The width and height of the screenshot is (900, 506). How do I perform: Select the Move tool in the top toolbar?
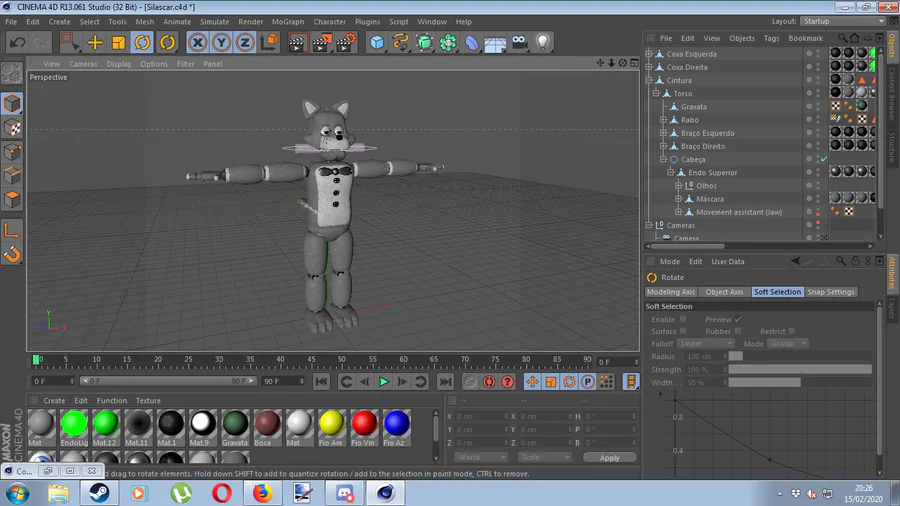[x=95, y=42]
